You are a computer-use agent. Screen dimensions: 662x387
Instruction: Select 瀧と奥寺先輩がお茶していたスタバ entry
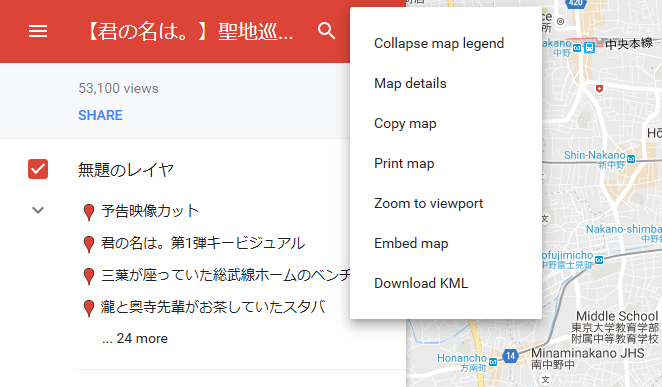click(213, 307)
